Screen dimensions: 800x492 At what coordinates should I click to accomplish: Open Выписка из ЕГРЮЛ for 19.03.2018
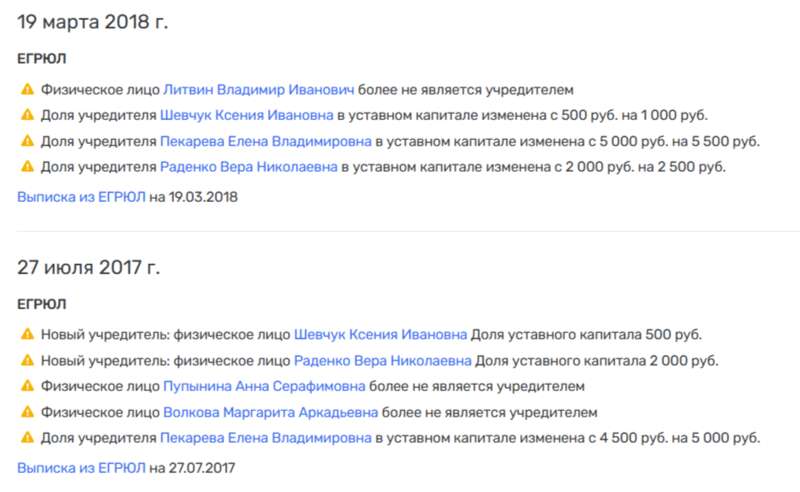[x=81, y=197]
